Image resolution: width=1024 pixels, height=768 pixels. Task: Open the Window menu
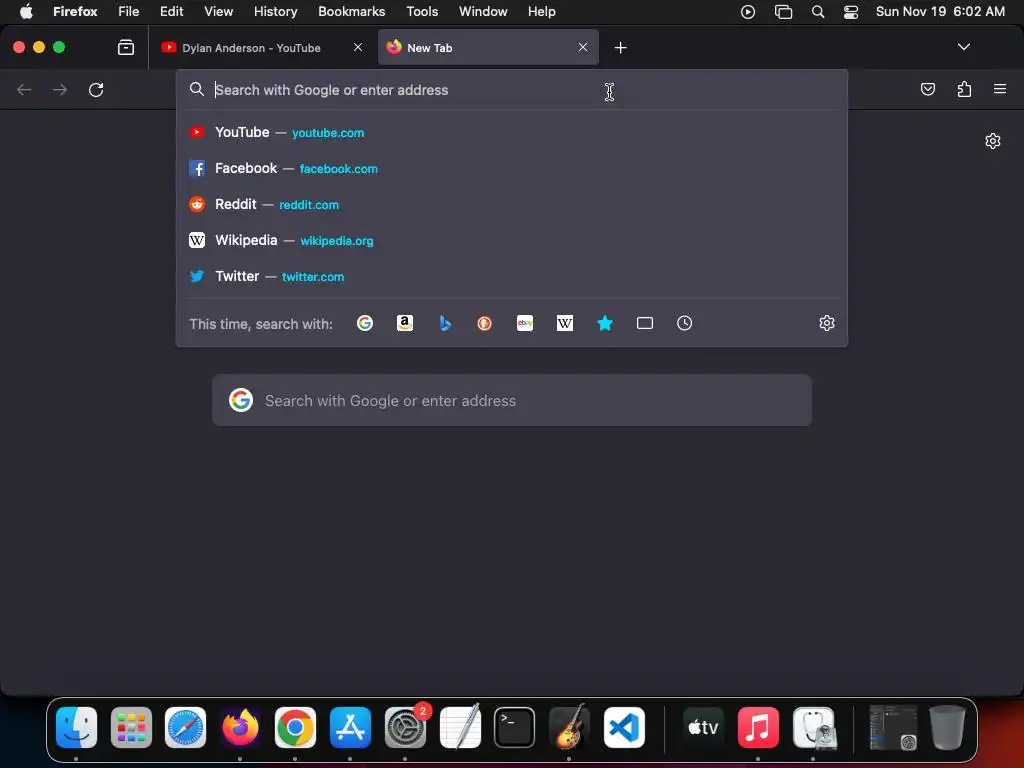coord(483,12)
